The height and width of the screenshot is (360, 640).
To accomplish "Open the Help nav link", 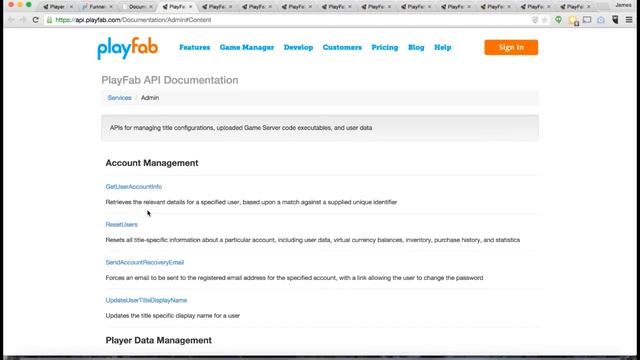I will (x=442, y=47).
